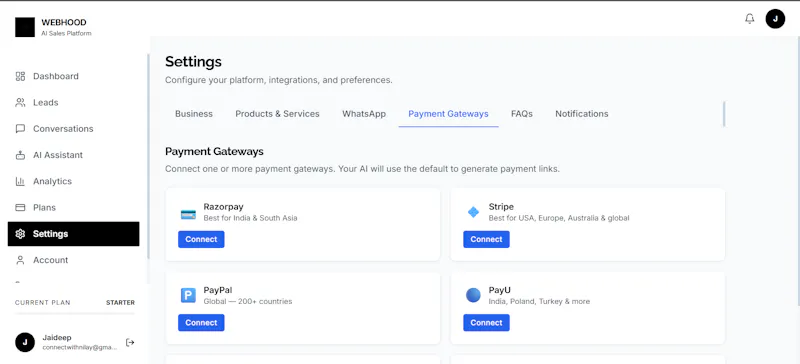The width and height of the screenshot is (800, 364).
Task: Open the J profile avatar in header
Action: 775,19
